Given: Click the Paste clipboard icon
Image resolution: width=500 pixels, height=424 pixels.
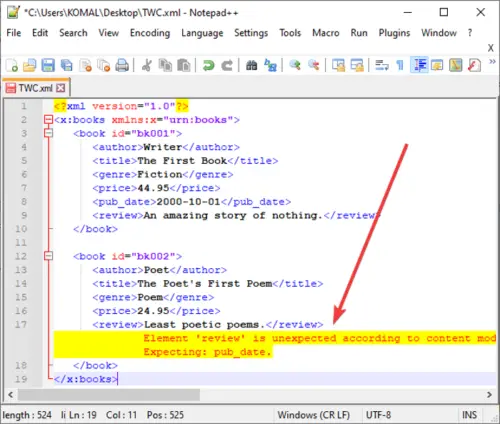Looking at the screenshot, I should click(183, 65).
